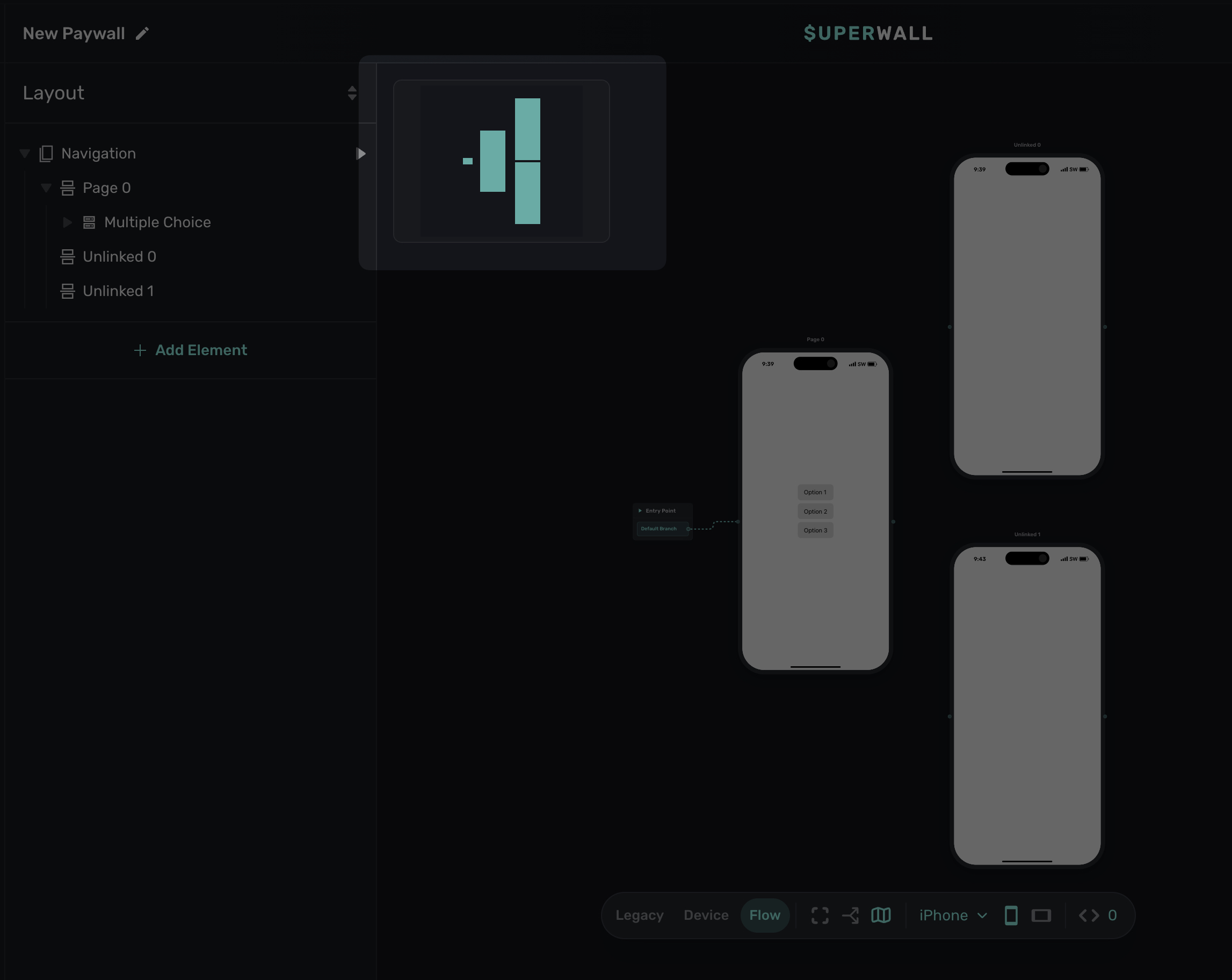Click the code brackets icon in toolbar
The height and width of the screenshot is (980, 1232).
coord(1089,916)
